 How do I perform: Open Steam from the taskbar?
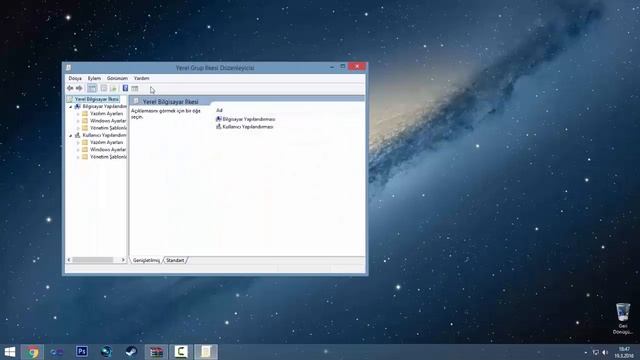pos(131,351)
